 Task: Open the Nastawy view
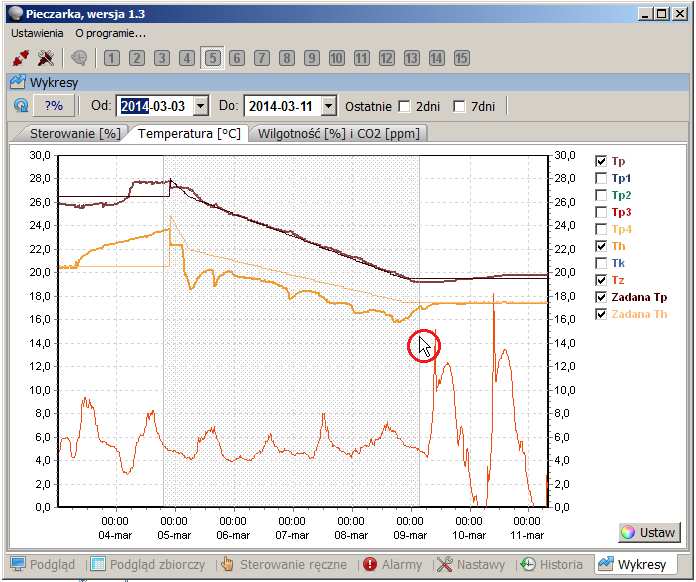[471, 565]
